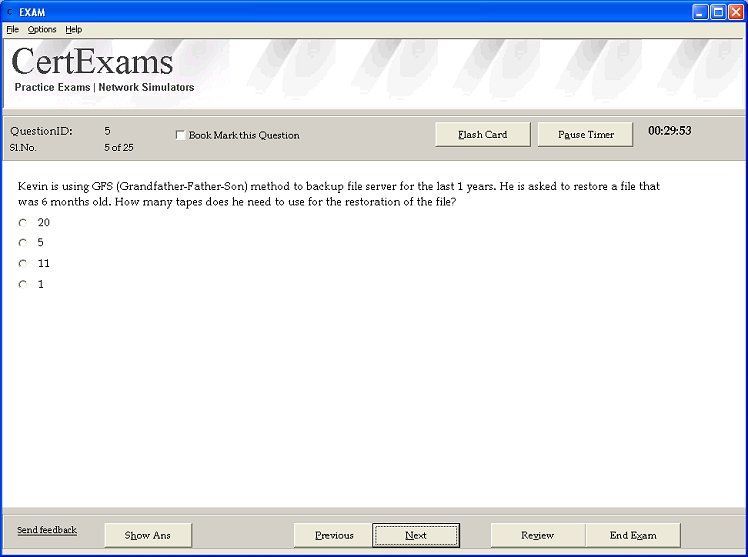
Task: Follow the Send feedback link
Action: click(x=47, y=530)
